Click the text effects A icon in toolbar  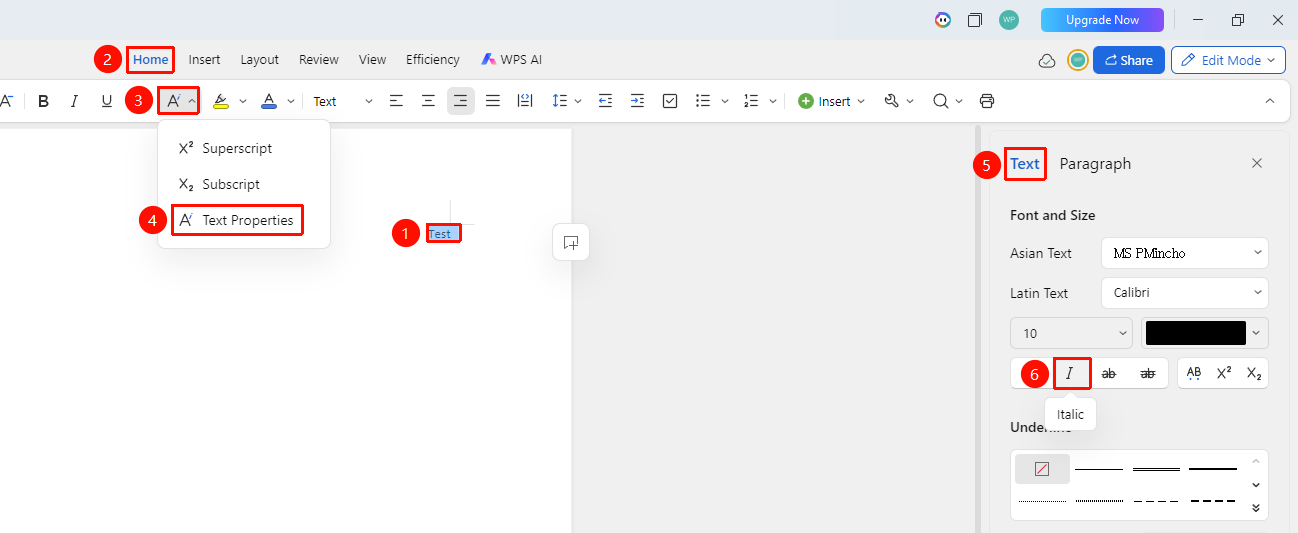pos(173,101)
